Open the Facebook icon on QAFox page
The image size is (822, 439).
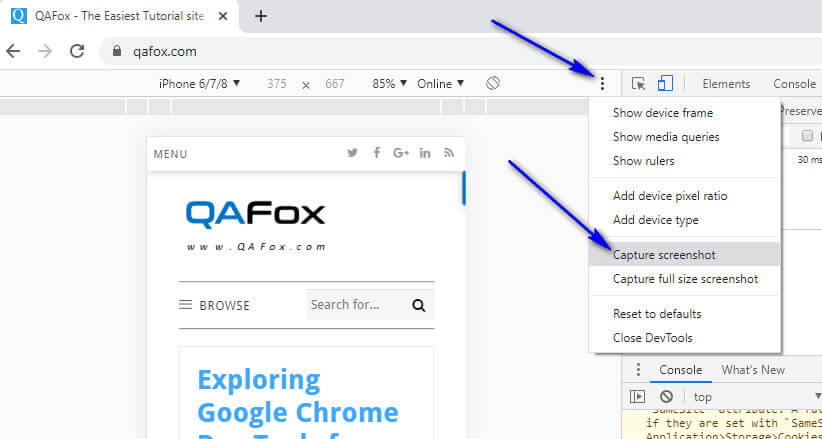tap(376, 153)
